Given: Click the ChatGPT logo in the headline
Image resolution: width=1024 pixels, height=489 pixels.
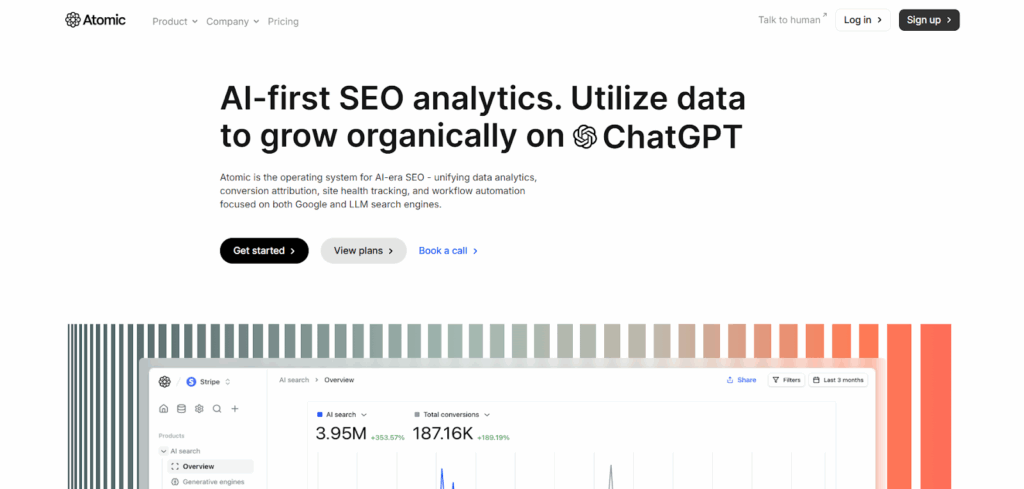Looking at the screenshot, I should pos(585,137).
